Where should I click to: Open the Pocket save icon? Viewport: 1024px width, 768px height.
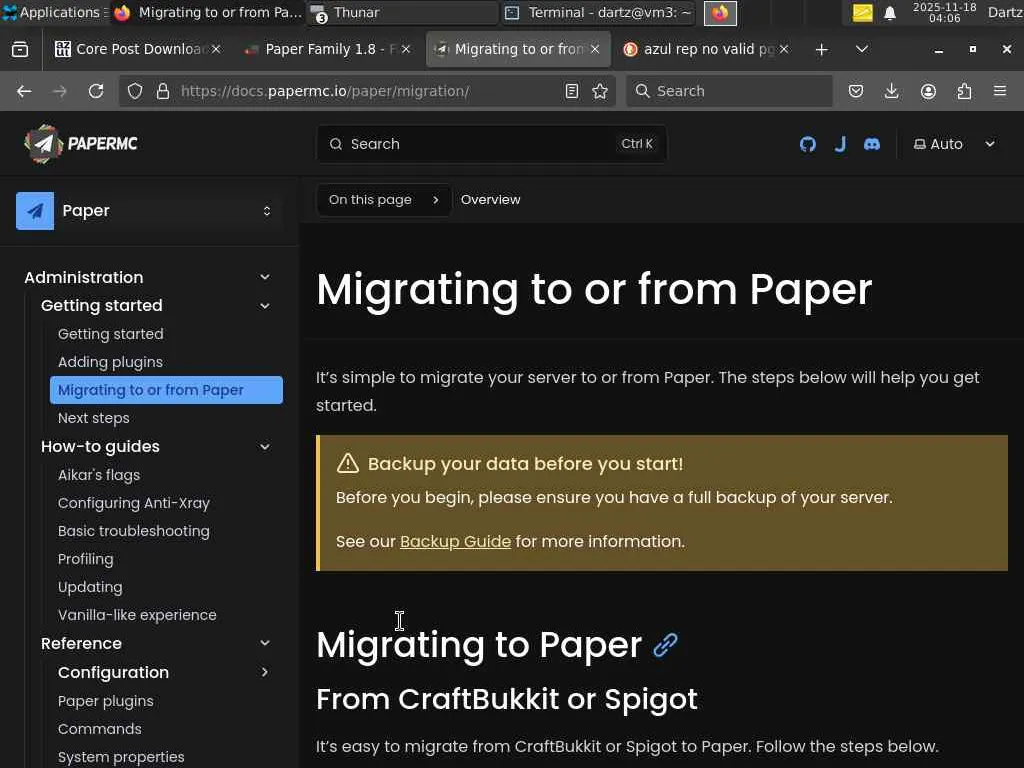coord(856,91)
